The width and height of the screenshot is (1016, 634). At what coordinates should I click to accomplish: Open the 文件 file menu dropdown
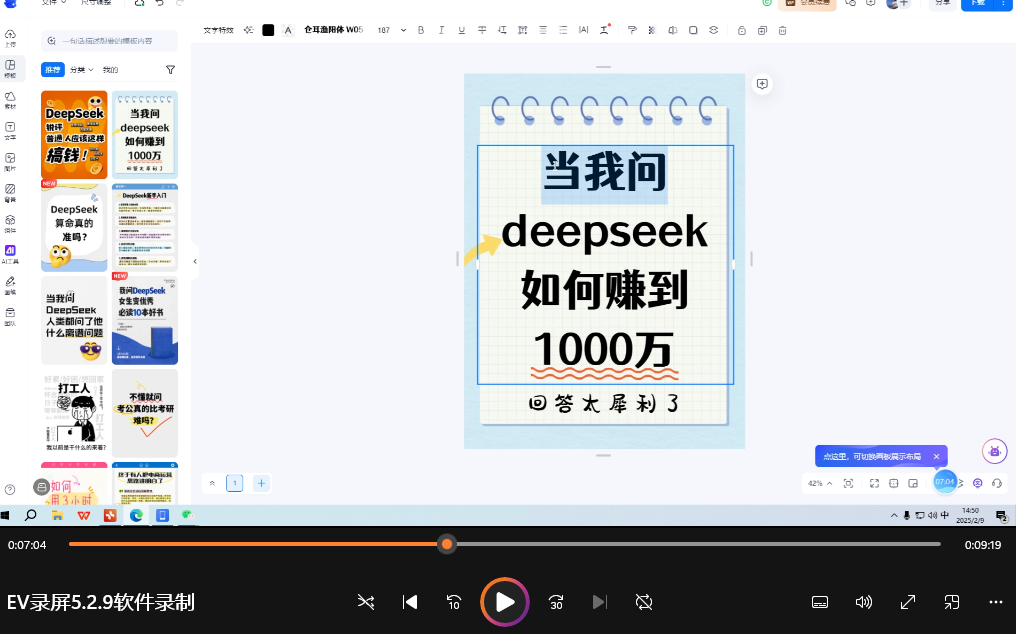[54, 3]
